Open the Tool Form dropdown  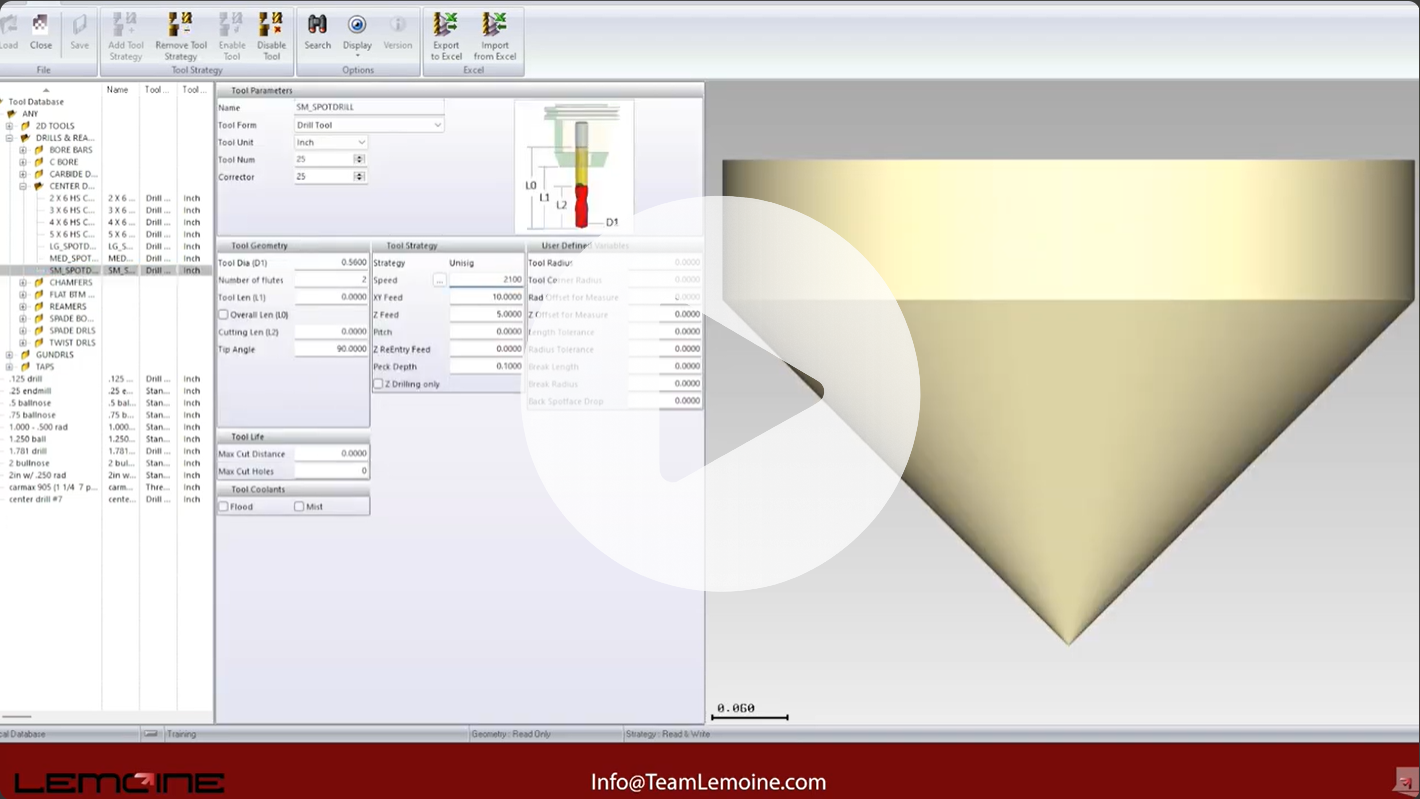tap(369, 125)
